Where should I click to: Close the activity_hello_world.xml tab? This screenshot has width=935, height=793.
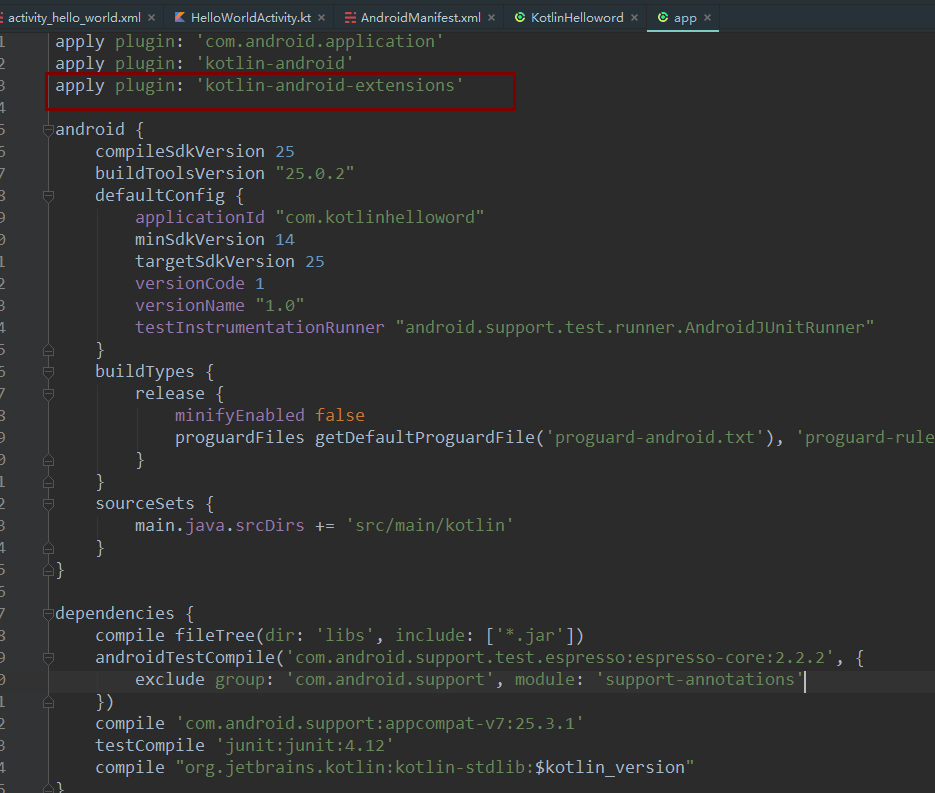tap(151, 18)
